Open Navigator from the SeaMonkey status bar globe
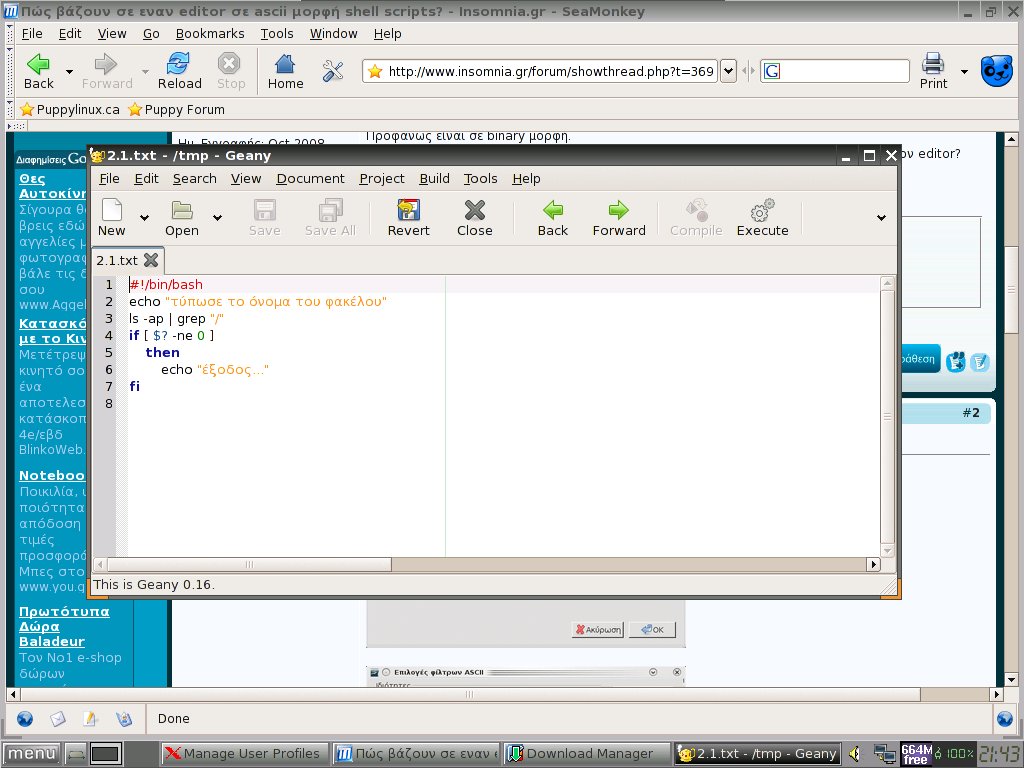This screenshot has height=768, width=1024. click(25, 719)
